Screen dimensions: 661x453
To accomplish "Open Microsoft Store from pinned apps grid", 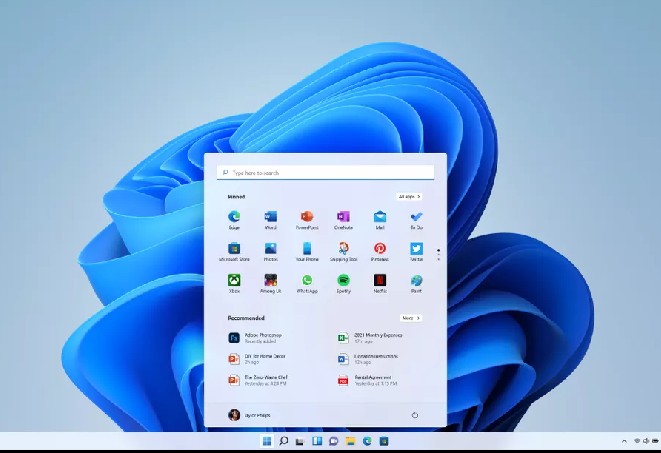I will click(234, 252).
